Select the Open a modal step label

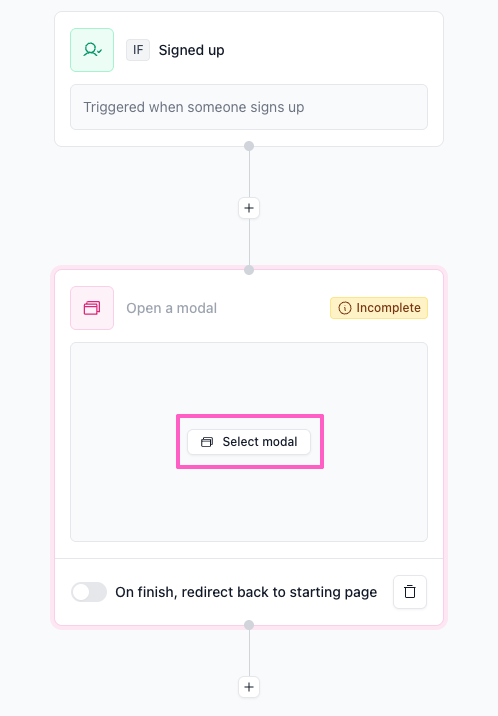point(172,308)
